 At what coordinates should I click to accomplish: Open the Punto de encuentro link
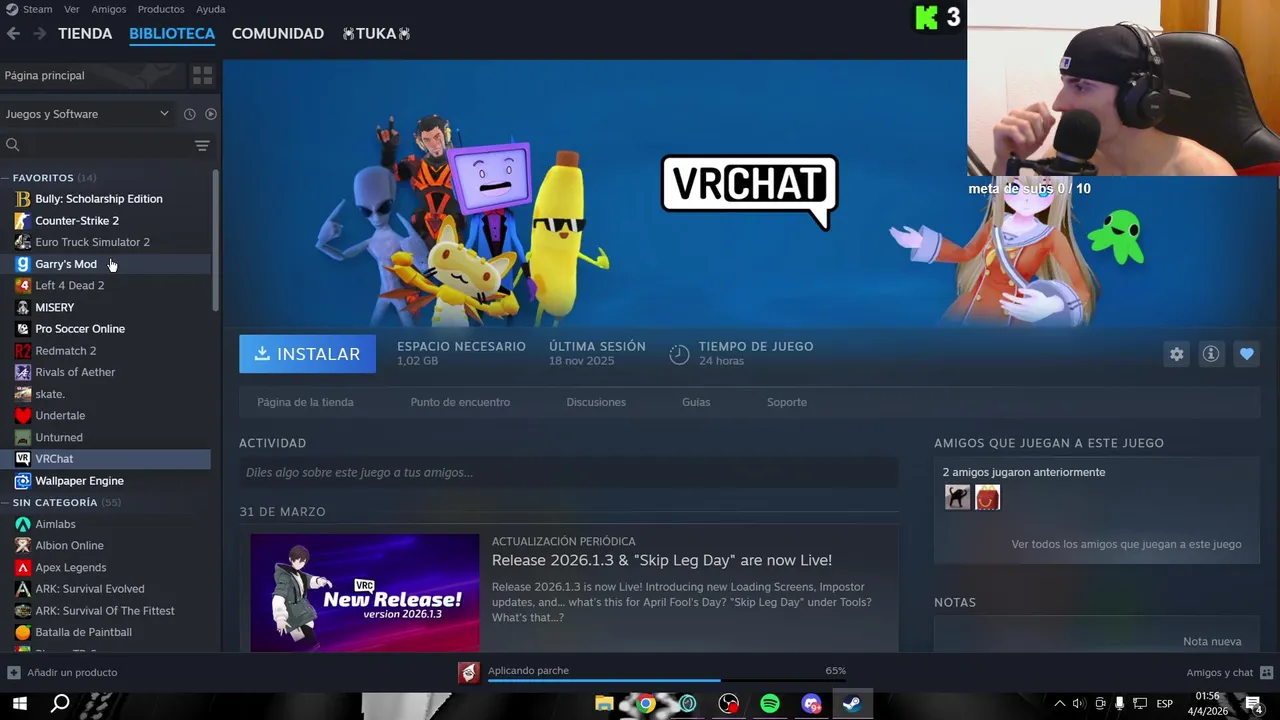(460, 402)
